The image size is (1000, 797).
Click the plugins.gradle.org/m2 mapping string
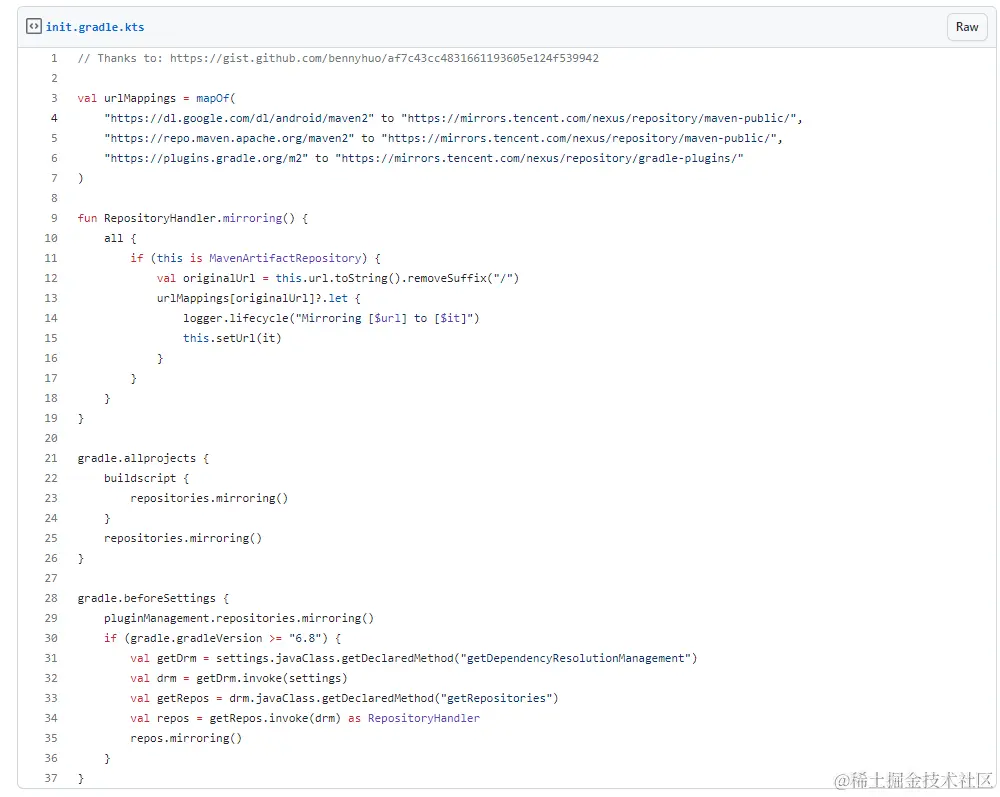tap(206, 158)
